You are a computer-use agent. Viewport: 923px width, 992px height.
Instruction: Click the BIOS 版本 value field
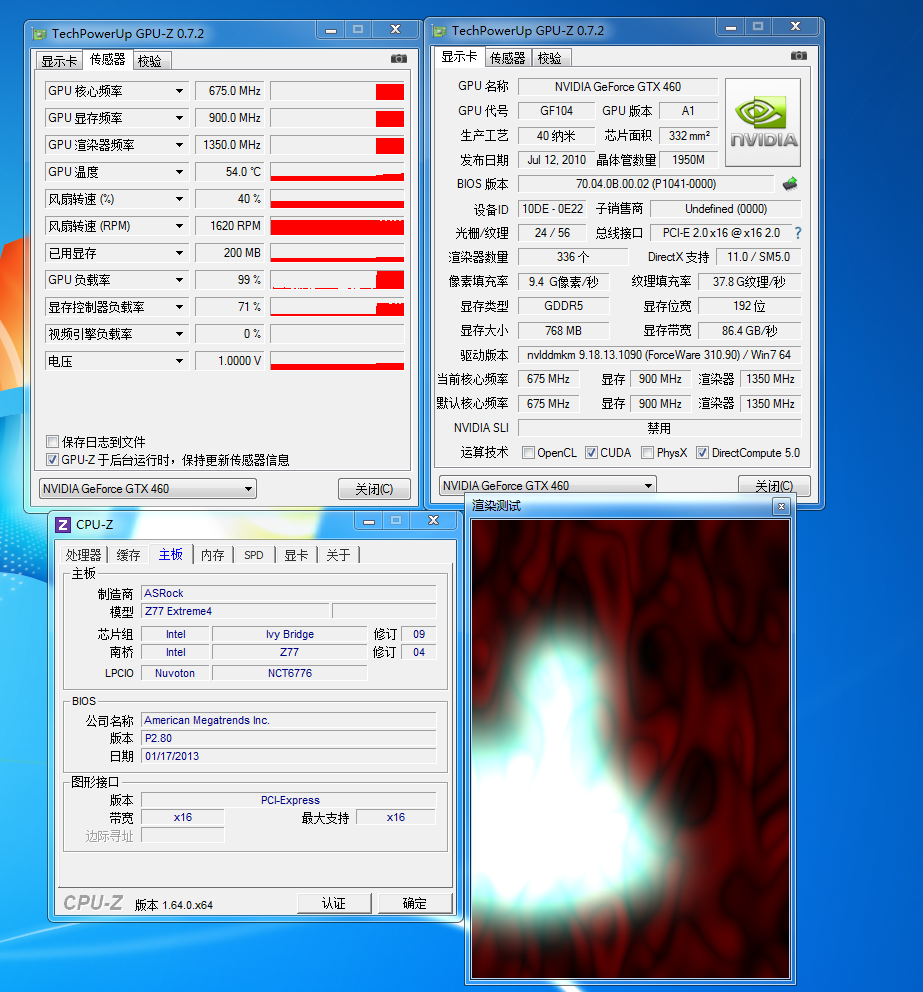(x=645, y=184)
